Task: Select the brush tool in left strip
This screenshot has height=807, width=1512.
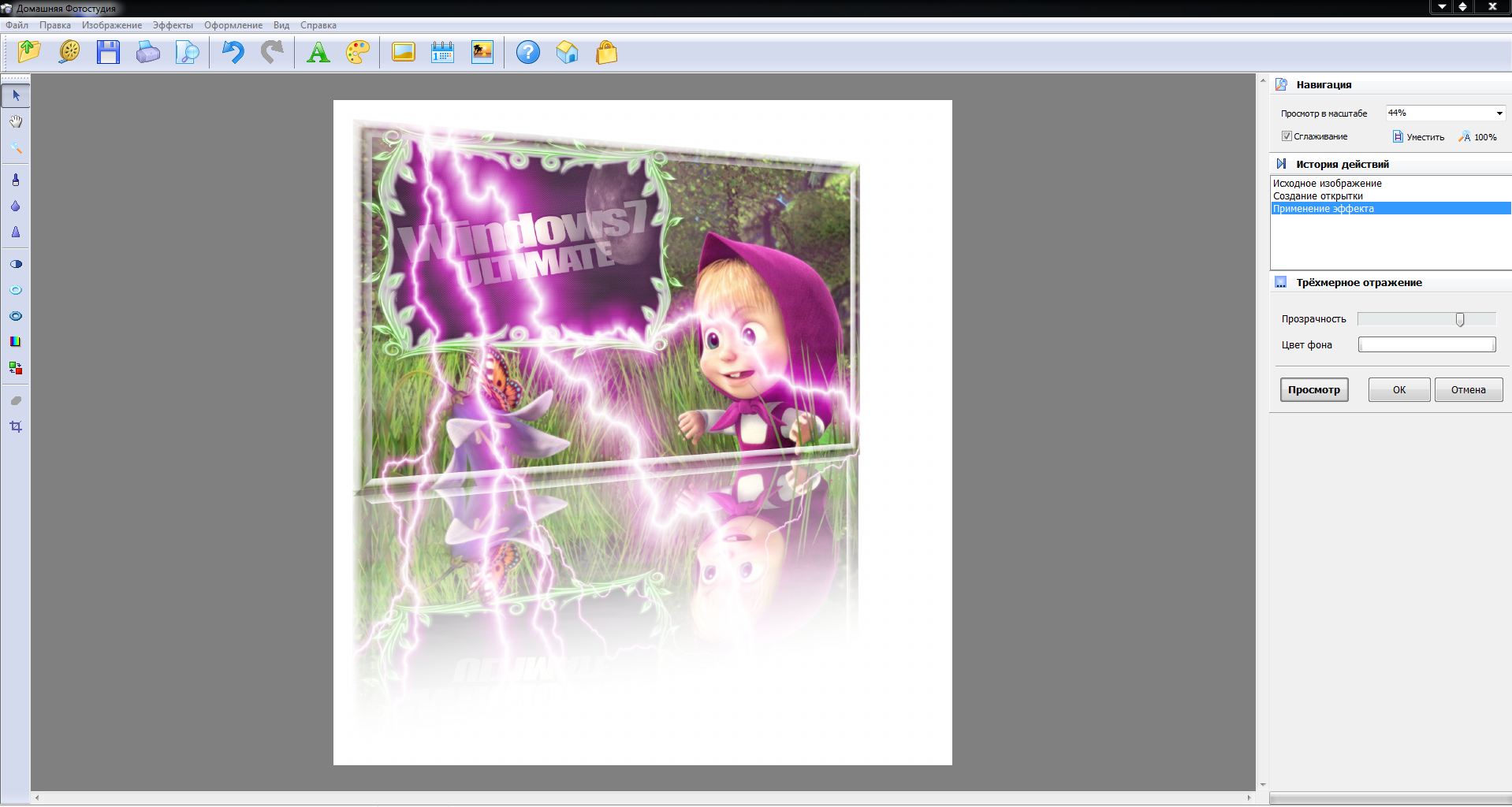Action: point(16,180)
